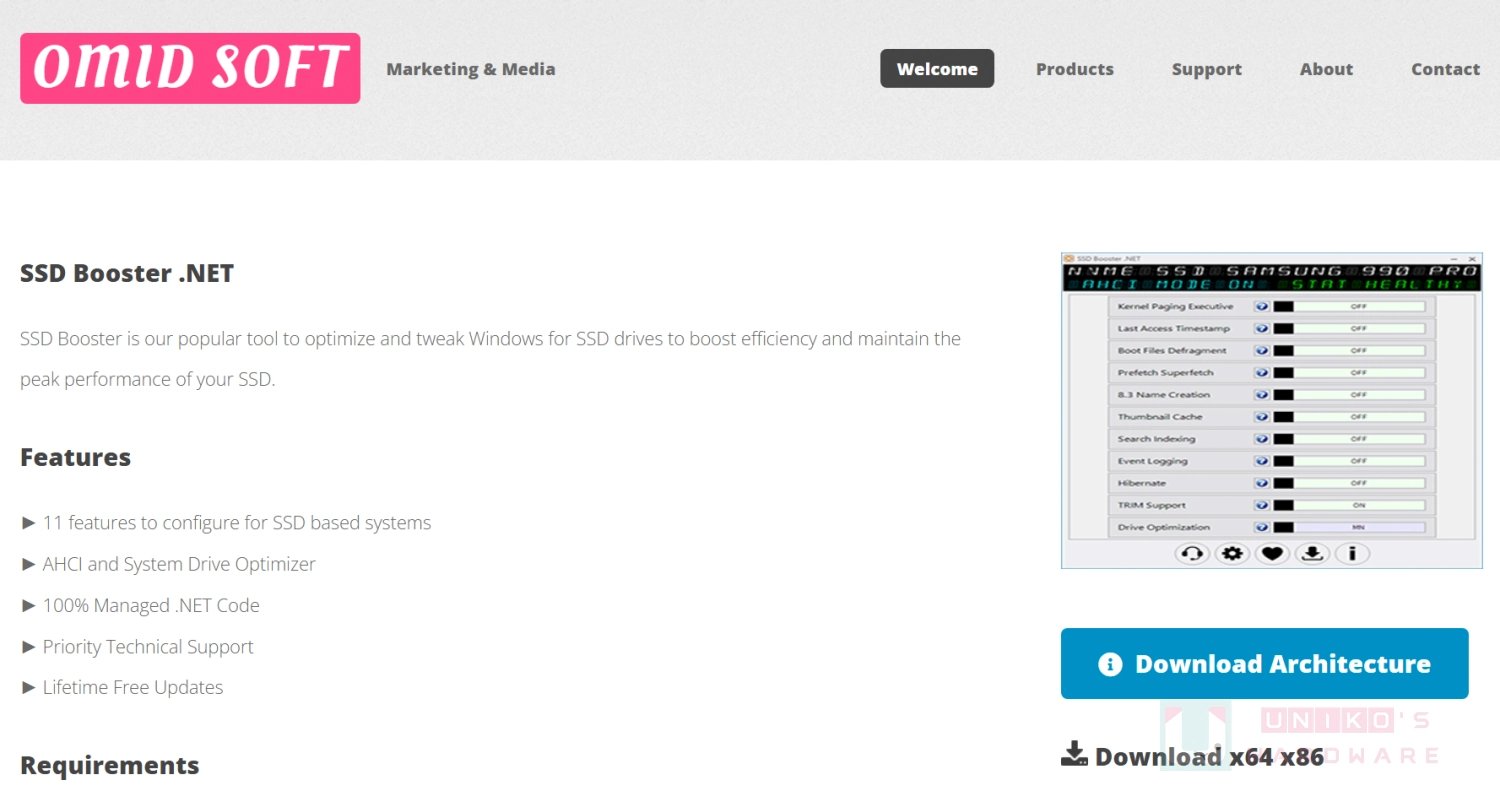Select 'Priority Technical Support' line
This screenshot has height=791, width=1500.
point(137,647)
